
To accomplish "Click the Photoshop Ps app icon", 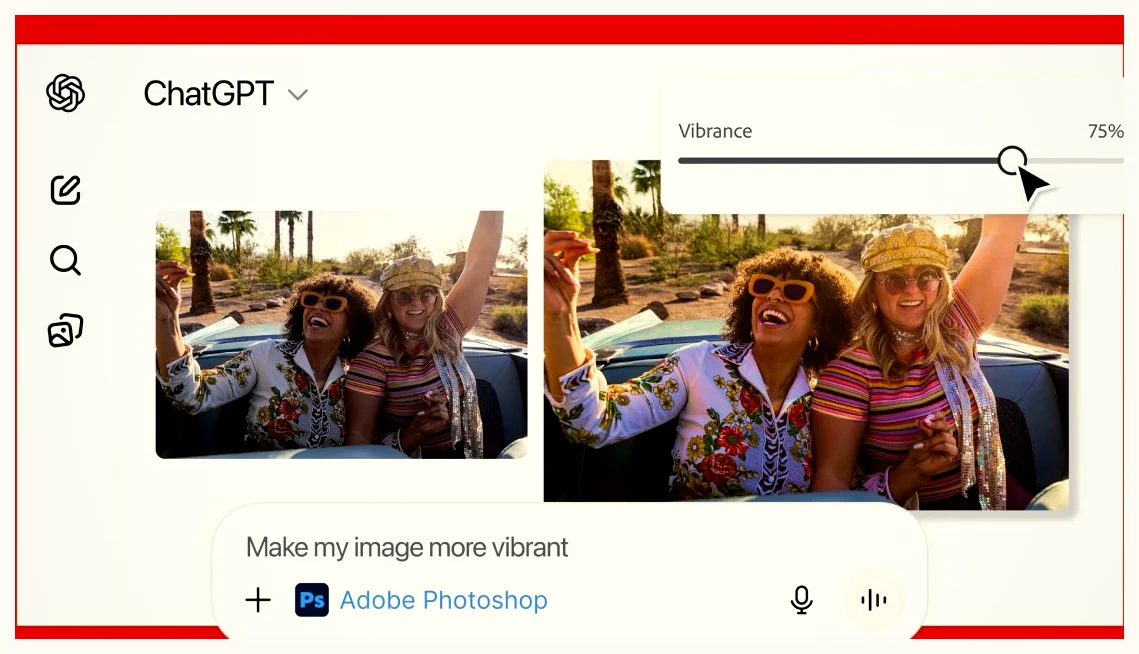I will (x=312, y=600).
